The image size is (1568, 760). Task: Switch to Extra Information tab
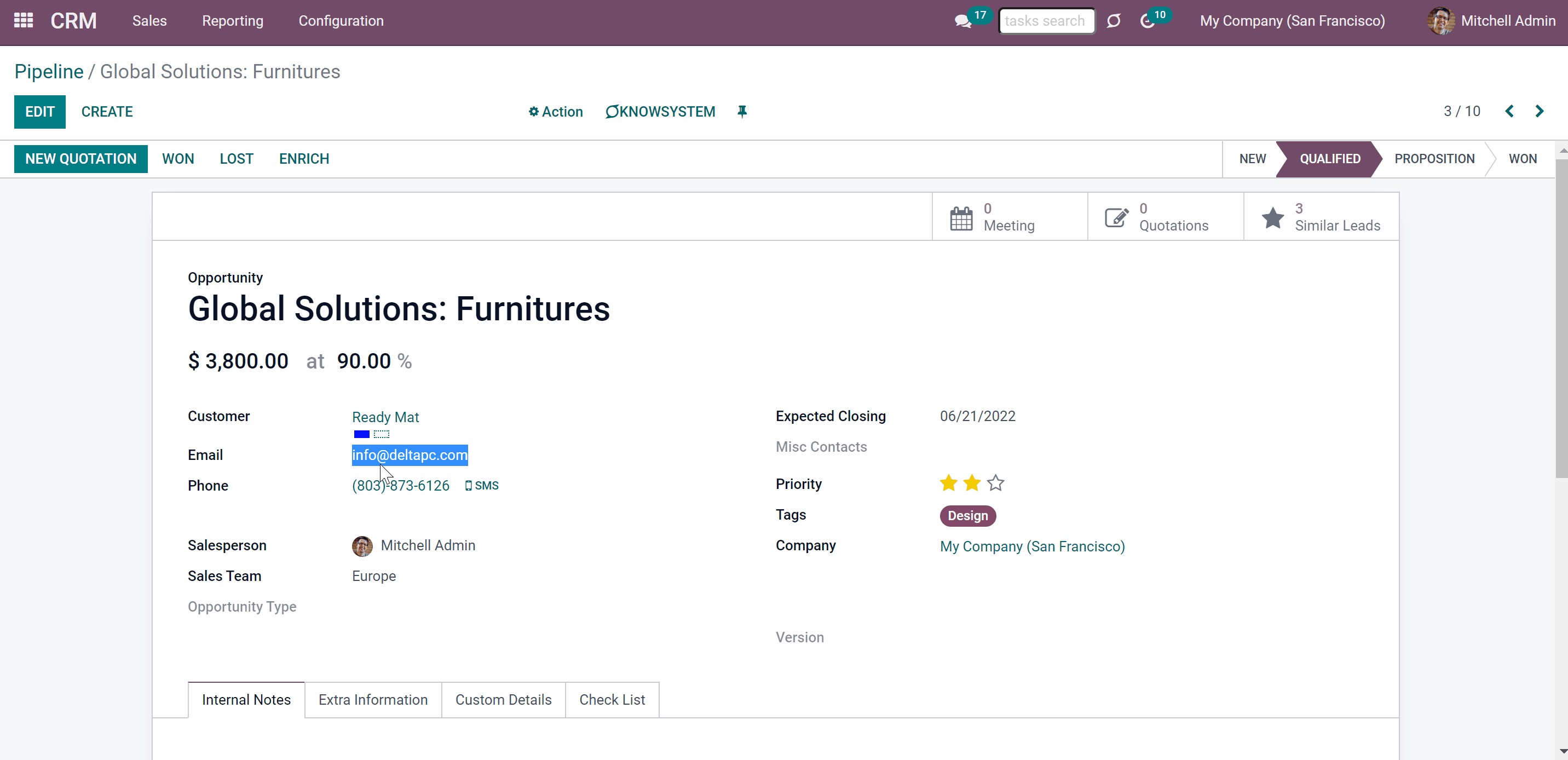tap(373, 700)
